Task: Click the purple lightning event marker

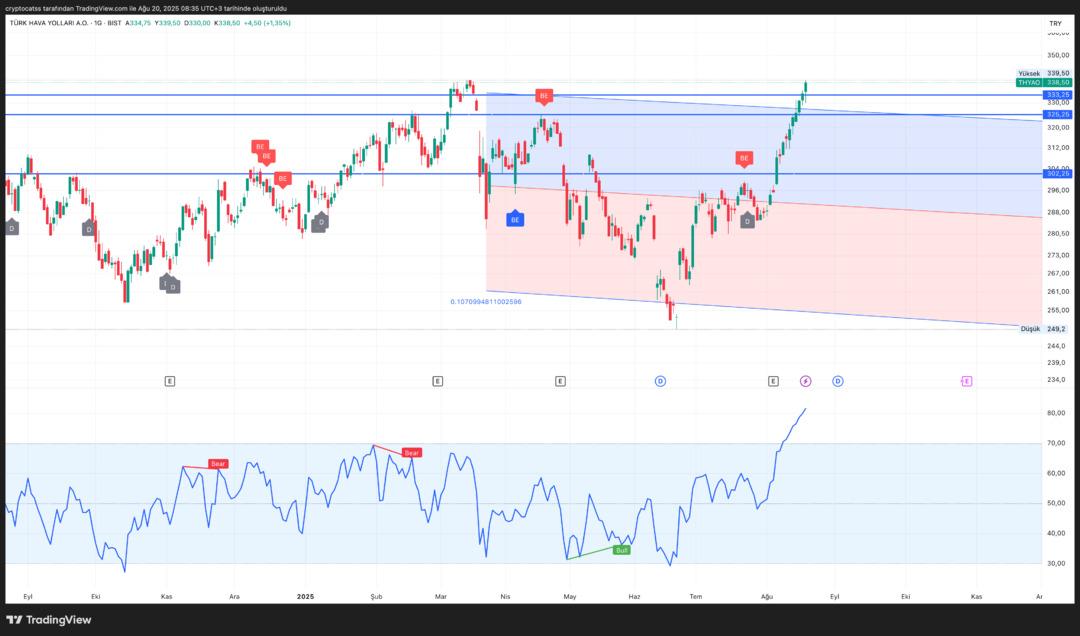Action: click(x=806, y=381)
